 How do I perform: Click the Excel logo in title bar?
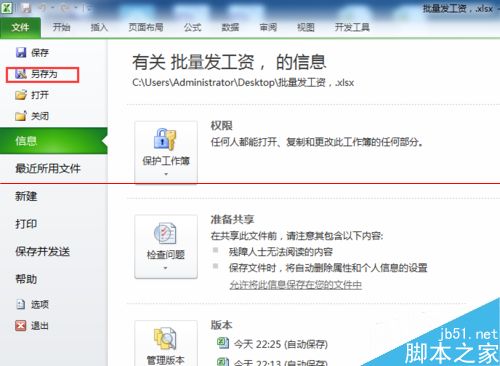tap(7, 7)
